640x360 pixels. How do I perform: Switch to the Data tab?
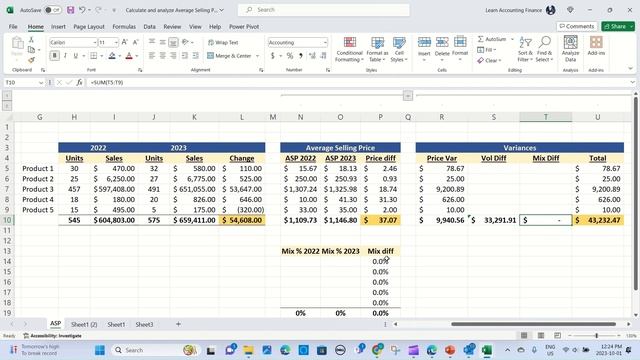149,27
